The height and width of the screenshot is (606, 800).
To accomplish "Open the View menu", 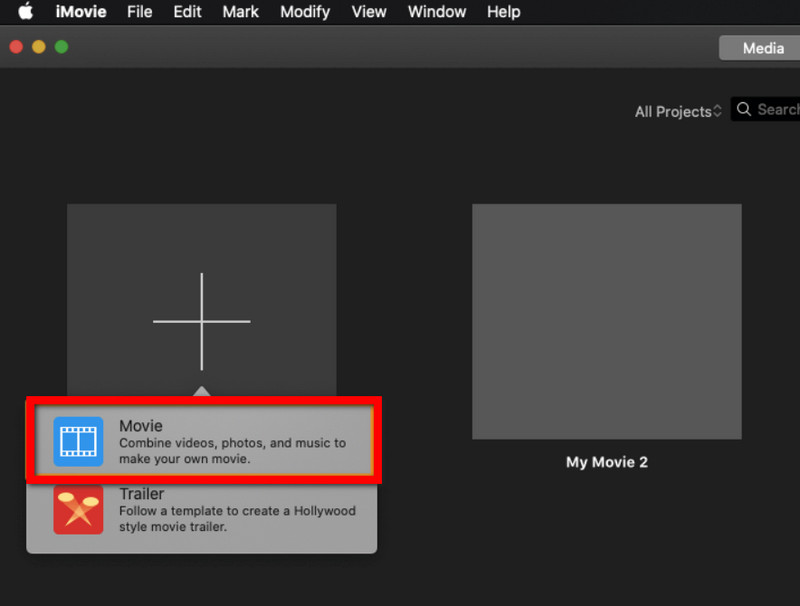I will [x=368, y=12].
